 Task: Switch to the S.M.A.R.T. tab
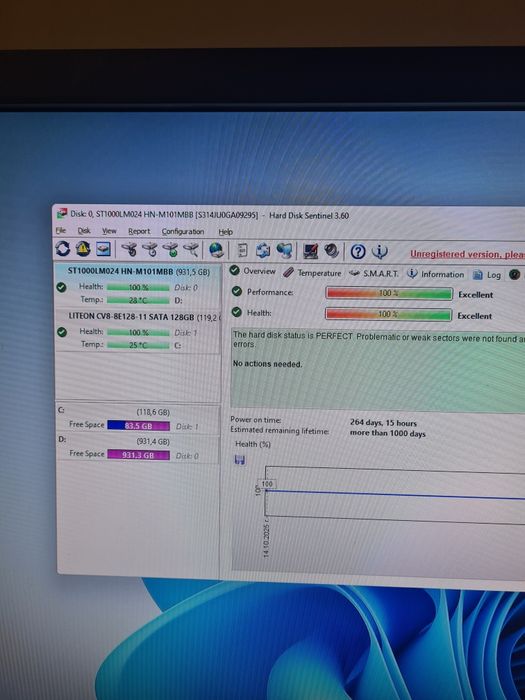[374, 273]
